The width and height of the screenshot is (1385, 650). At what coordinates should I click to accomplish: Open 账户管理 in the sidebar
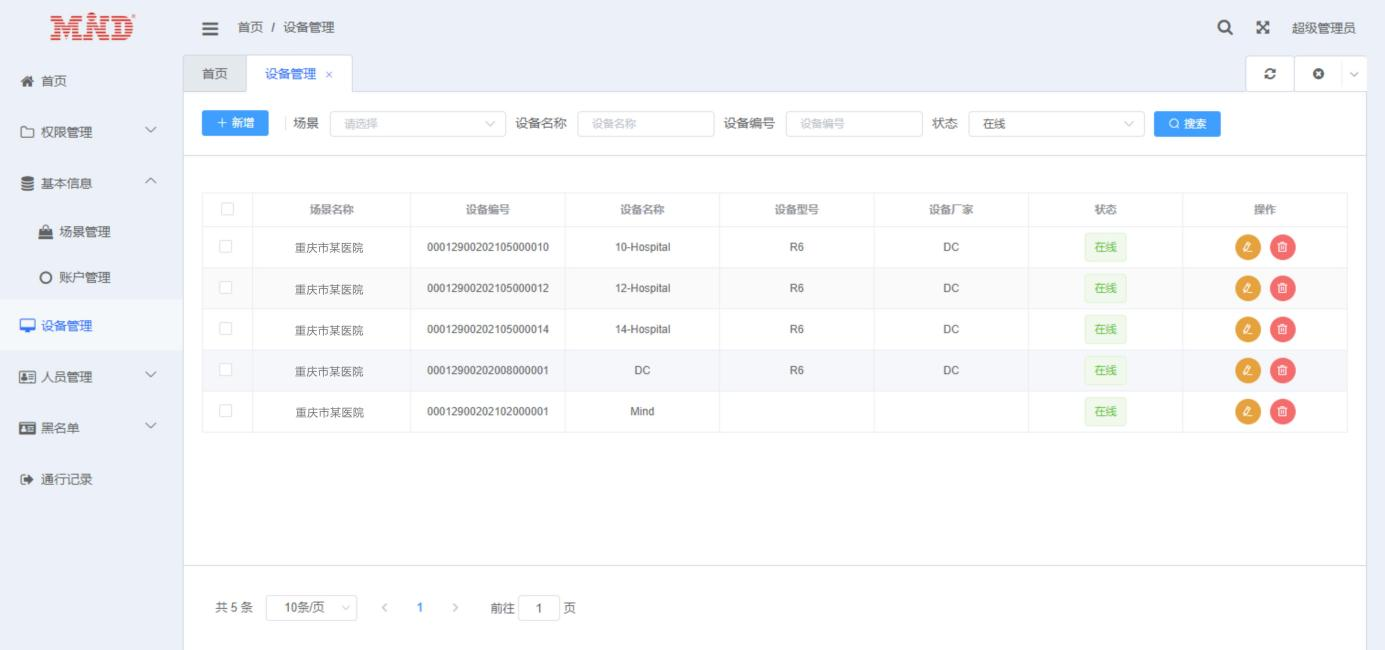pyautogui.click(x=91, y=277)
